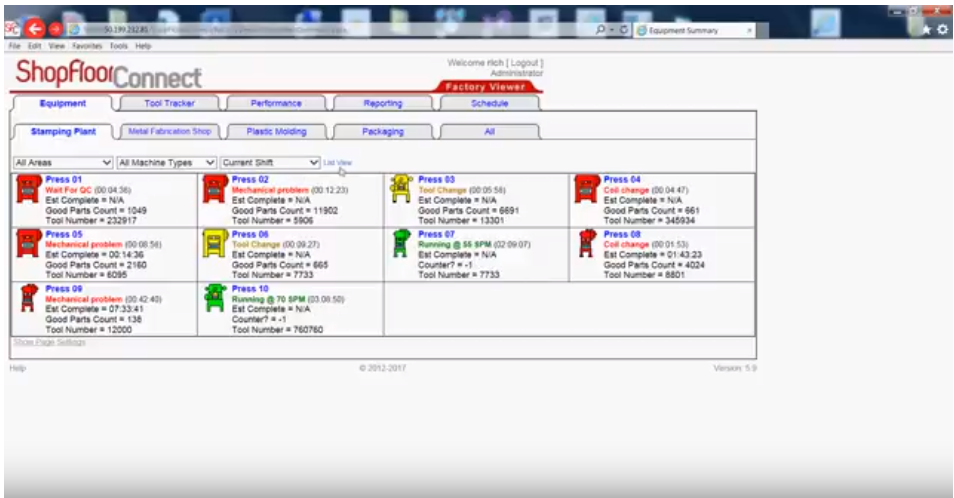Open the Favorites menu in browser
This screenshot has width=954, height=498.
click(85, 46)
